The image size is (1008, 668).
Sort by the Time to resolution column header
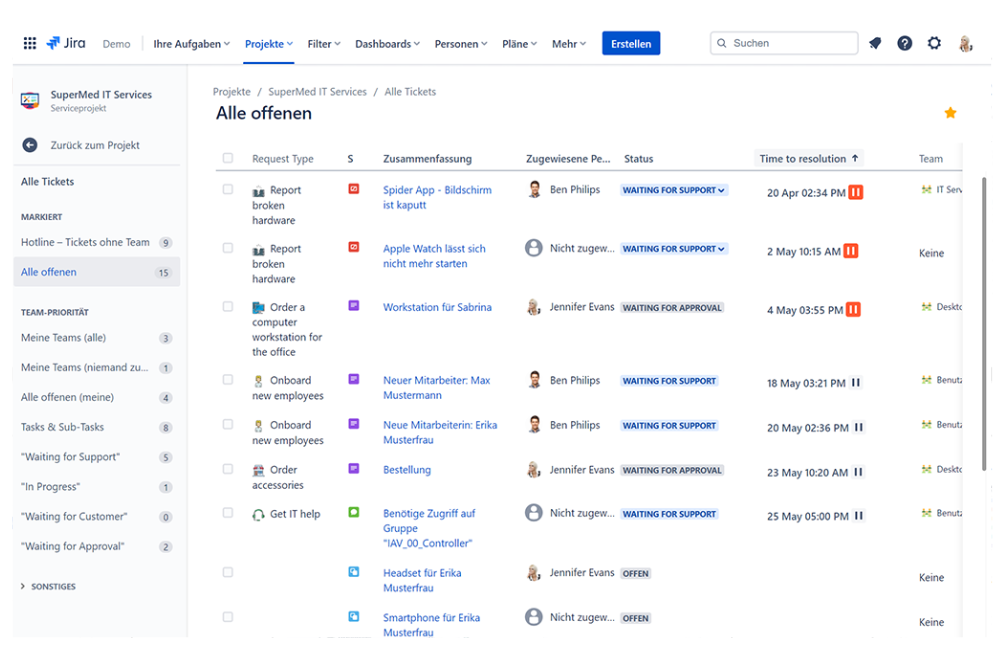click(808, 159)
